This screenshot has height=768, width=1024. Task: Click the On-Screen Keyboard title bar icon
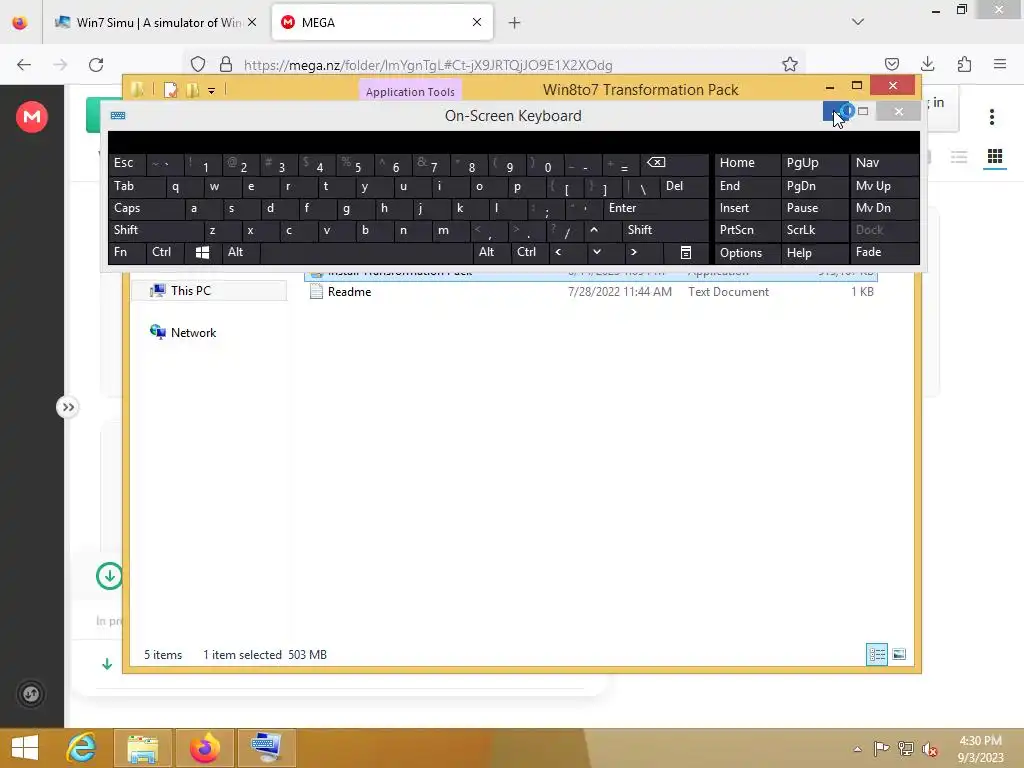(x=118, y=116)
